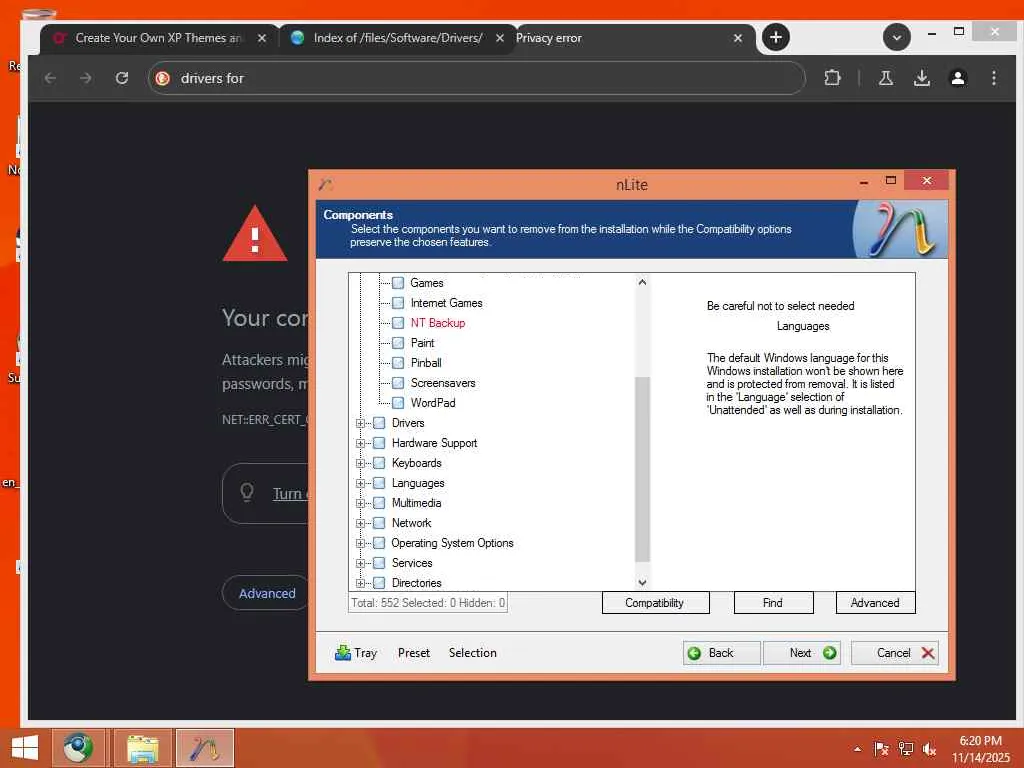Click the Find button in nLite
Image resolution: width=1024 pixels, height=768 pixels.
pos(773,603)
